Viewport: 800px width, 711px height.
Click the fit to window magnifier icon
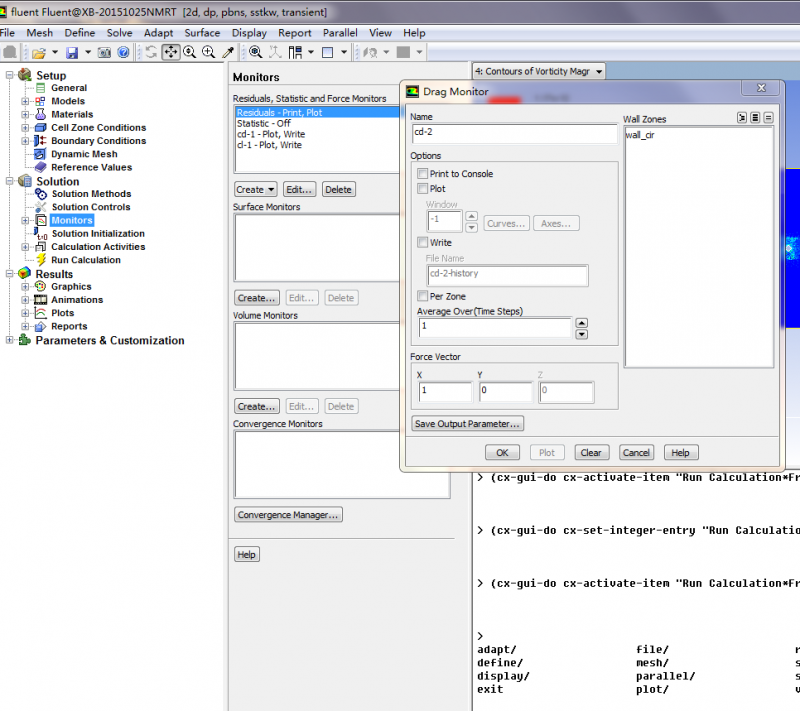256,52
